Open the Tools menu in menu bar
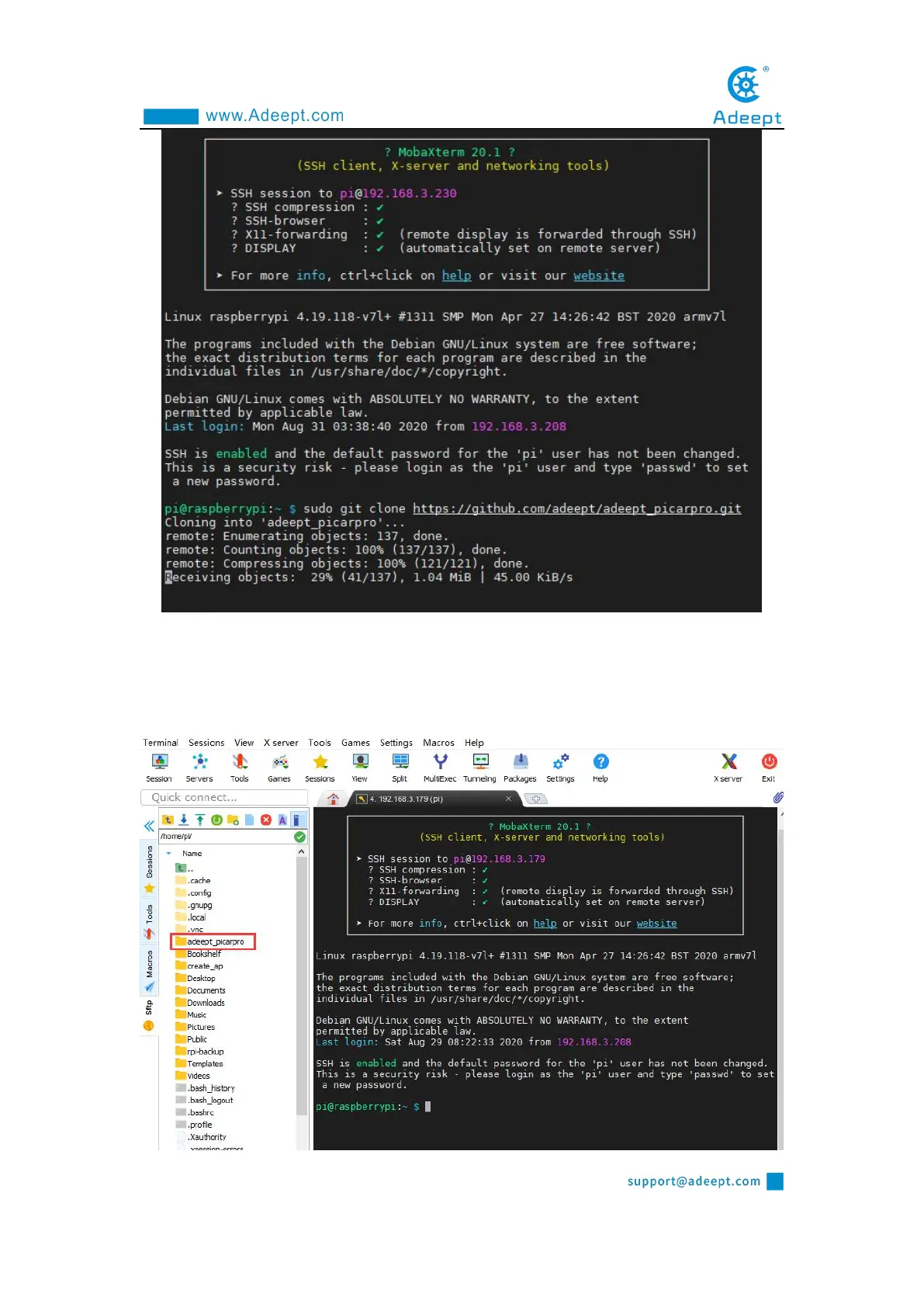This screenshot has width=924, height=1307. [320, 743]
